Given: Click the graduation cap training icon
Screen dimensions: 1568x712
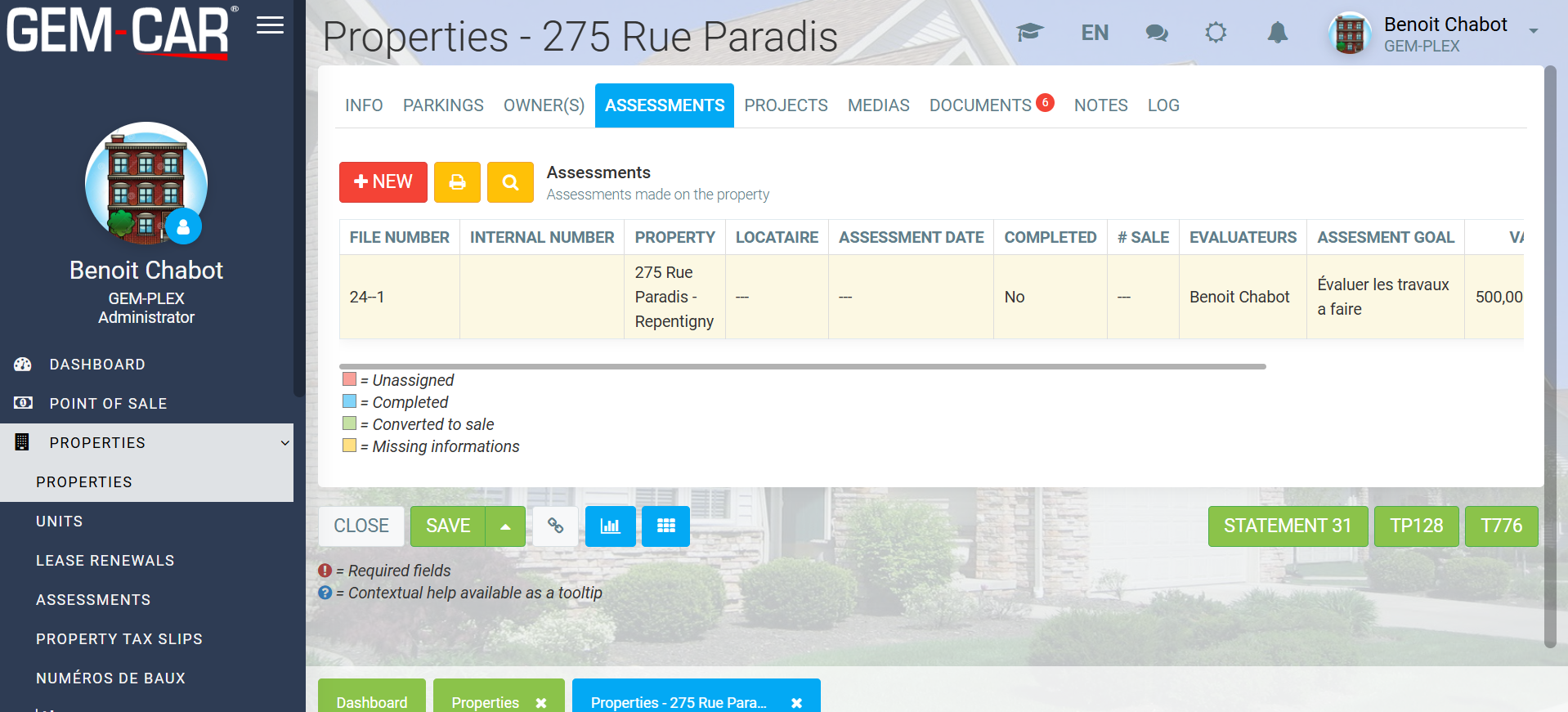Looking at the screenshot, I should pos(1030,33).
